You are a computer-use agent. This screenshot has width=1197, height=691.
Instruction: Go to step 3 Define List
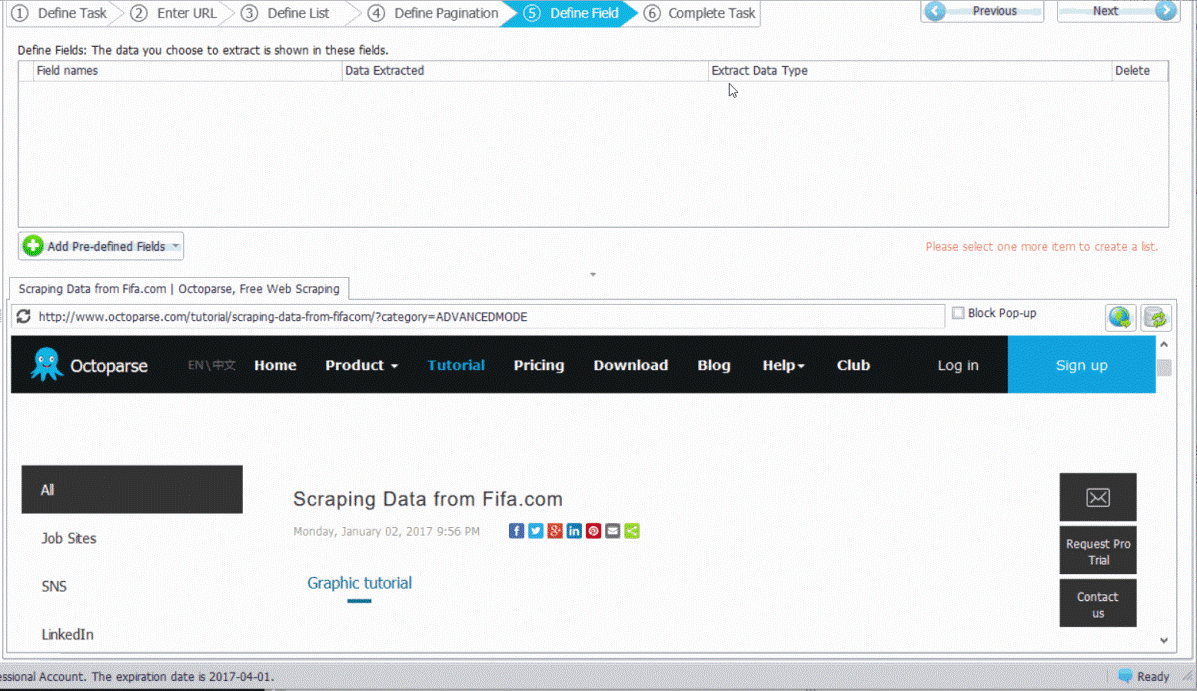coord(287,13)
